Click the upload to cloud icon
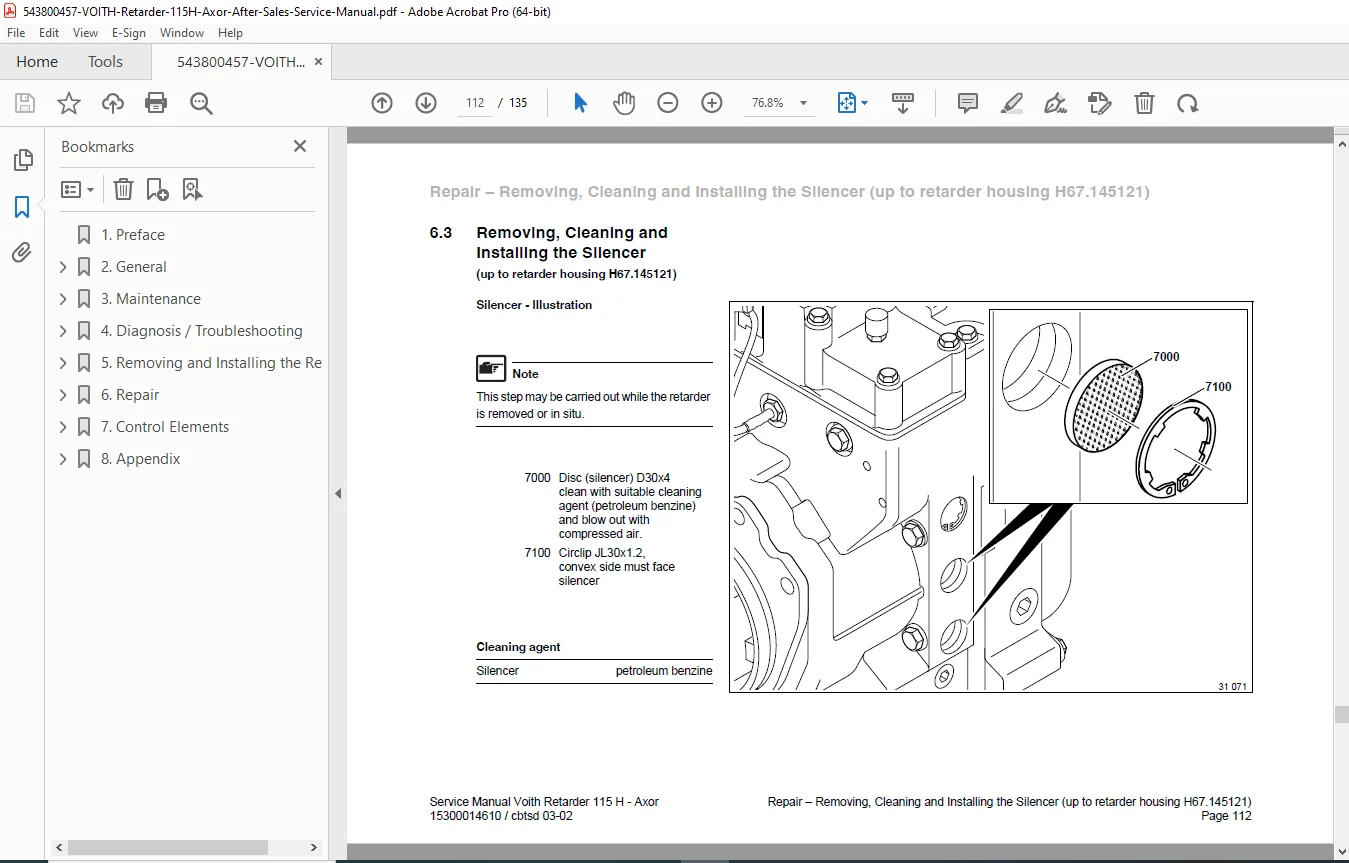 click(113, 103)
